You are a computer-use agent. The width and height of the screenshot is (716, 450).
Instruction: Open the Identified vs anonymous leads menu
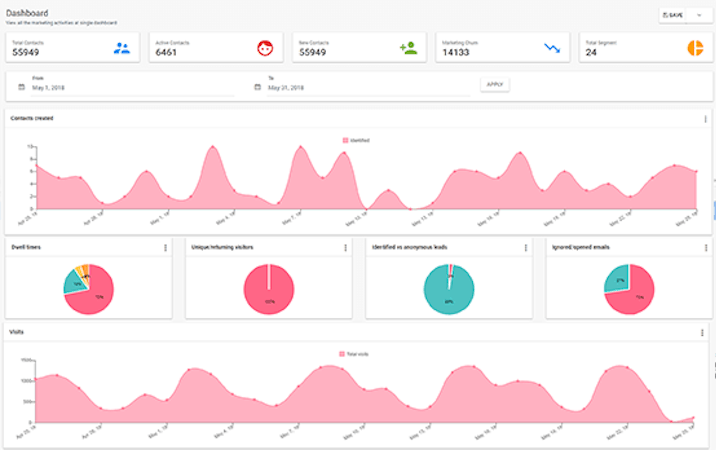[x=526, y=248]
